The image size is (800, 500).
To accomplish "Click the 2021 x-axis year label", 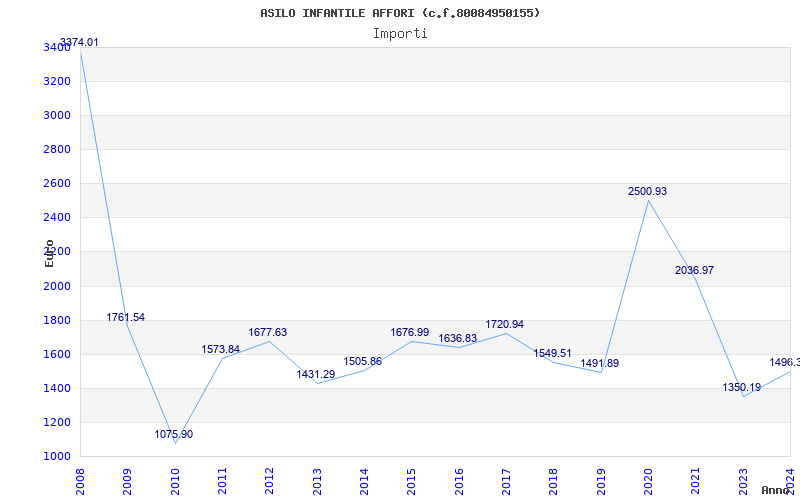I will [x=695, y=481].
